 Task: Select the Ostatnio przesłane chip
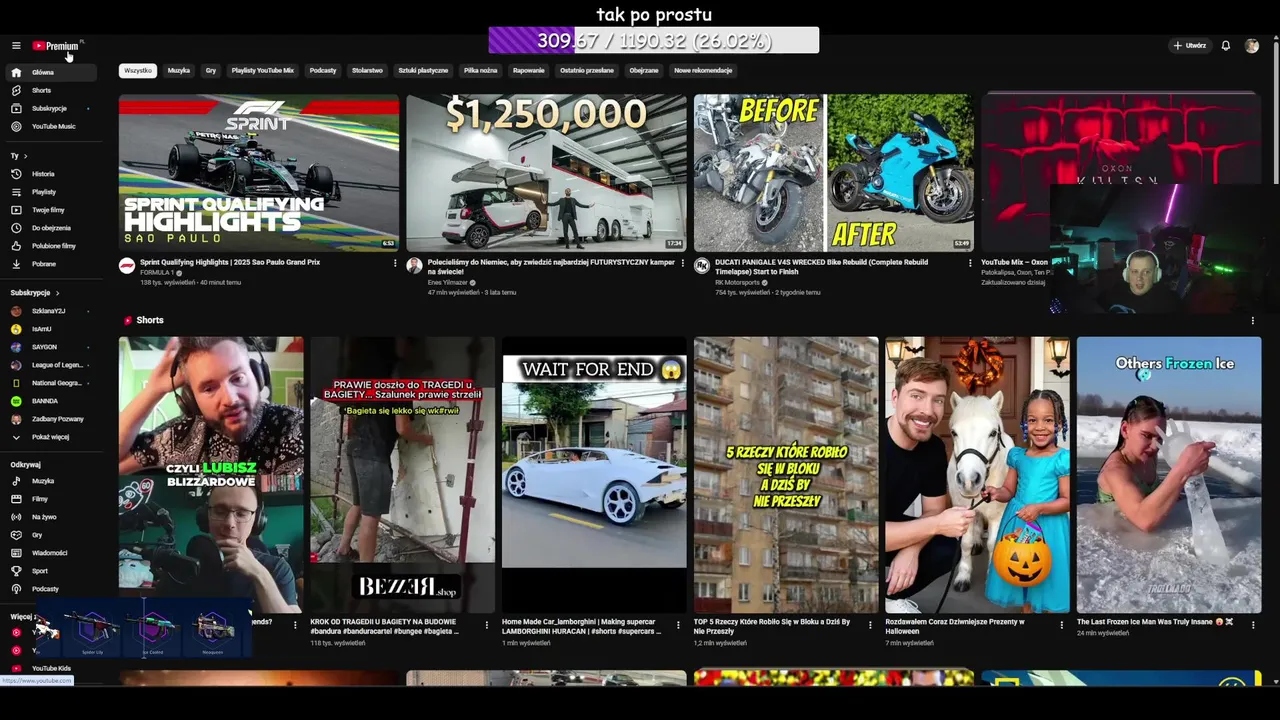point(587,71)
